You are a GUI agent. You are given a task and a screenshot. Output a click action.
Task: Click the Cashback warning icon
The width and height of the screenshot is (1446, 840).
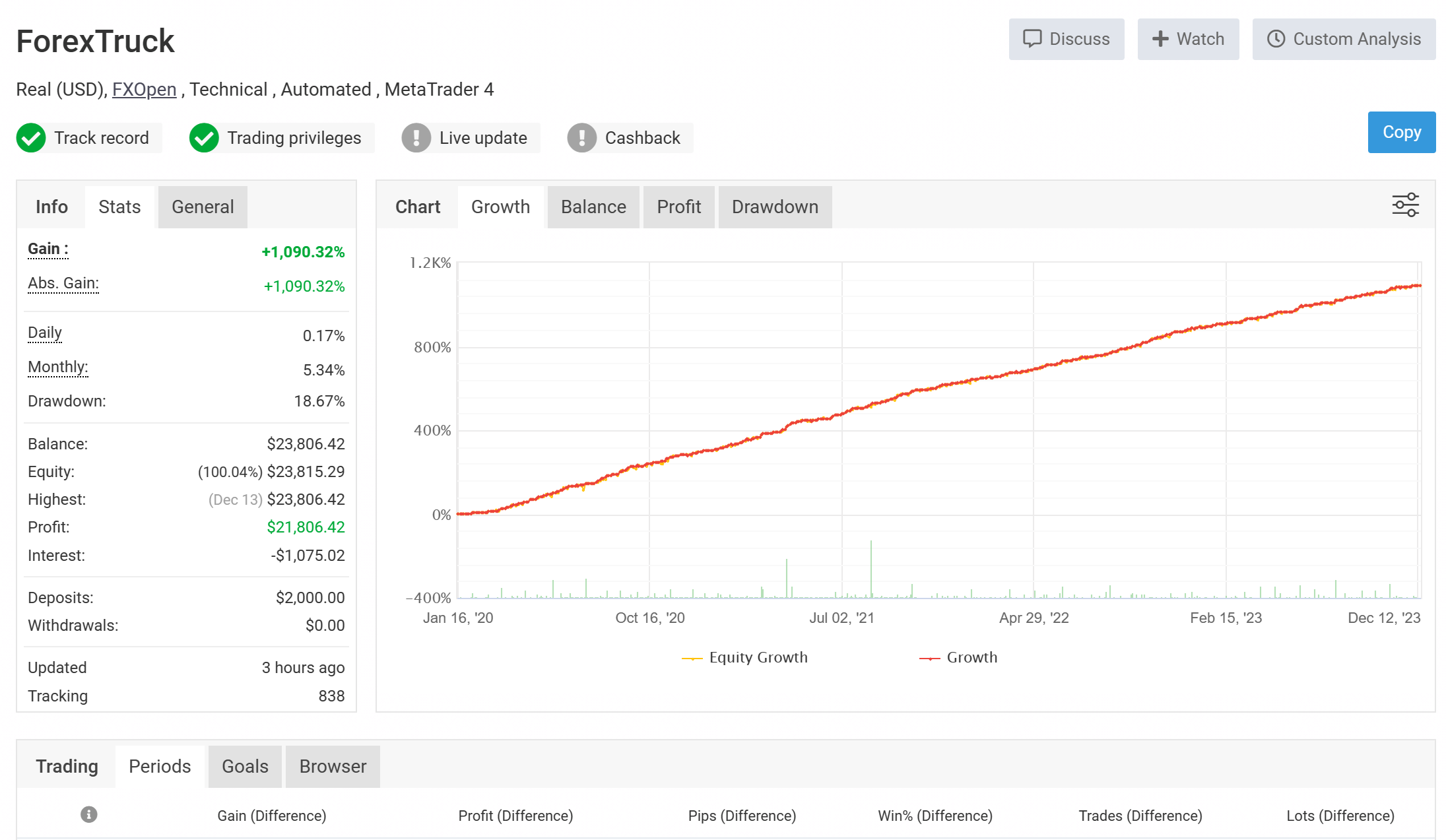(x=582, y=138)
